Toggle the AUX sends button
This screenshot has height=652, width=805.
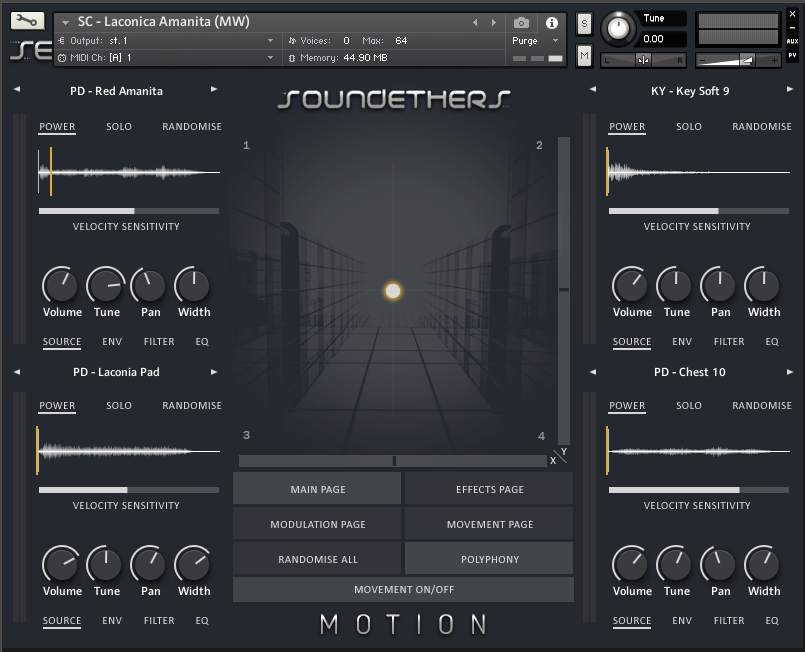[x=792, y=41]
